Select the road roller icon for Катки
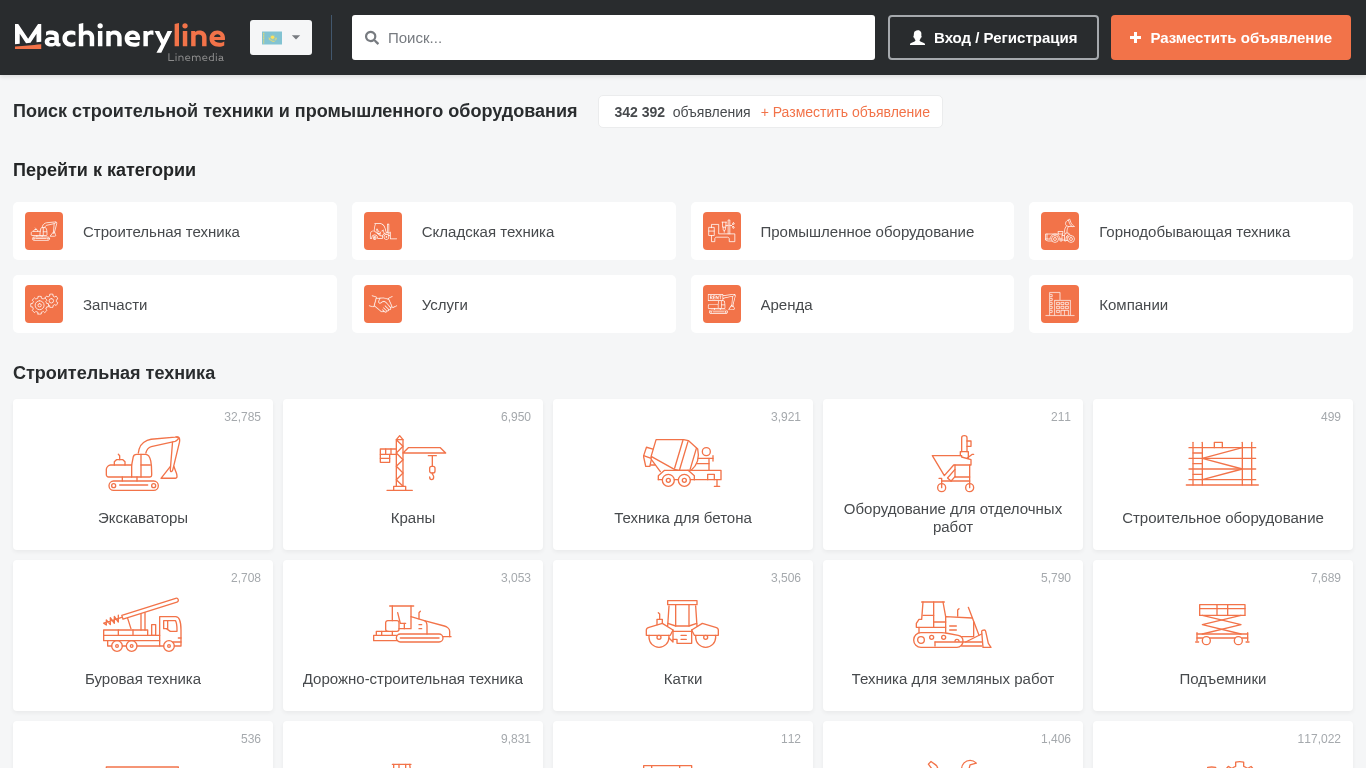Screen dimensions: 1366x768 tap(682, 625)
